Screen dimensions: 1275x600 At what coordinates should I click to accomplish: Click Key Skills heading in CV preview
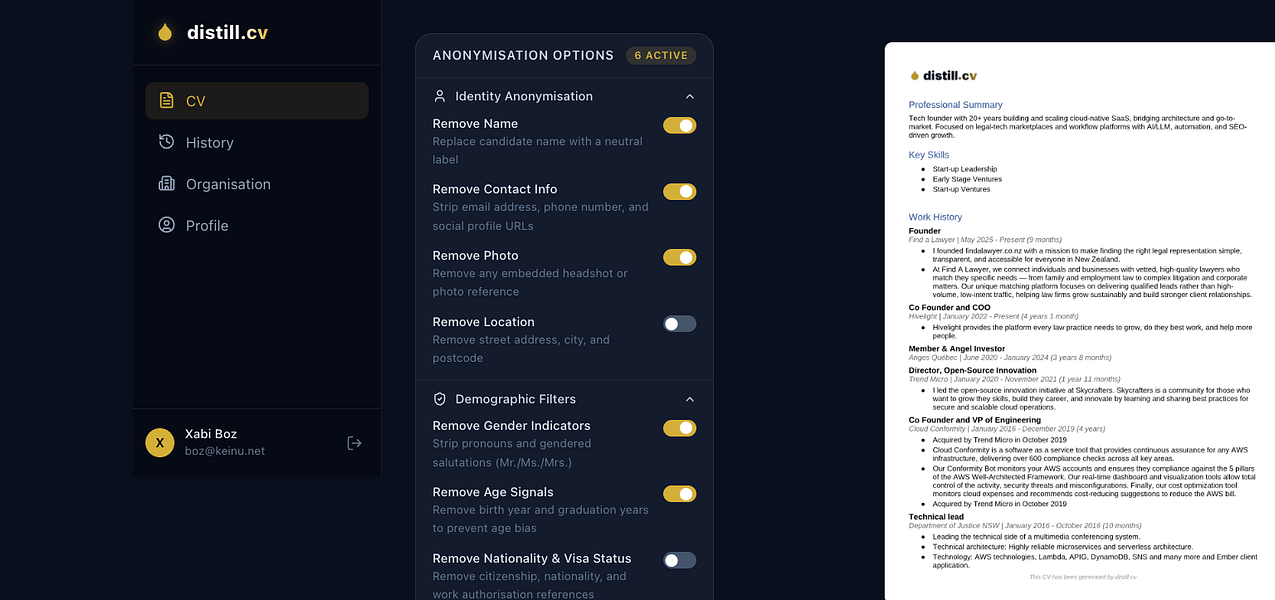click(x=929, y=155)
